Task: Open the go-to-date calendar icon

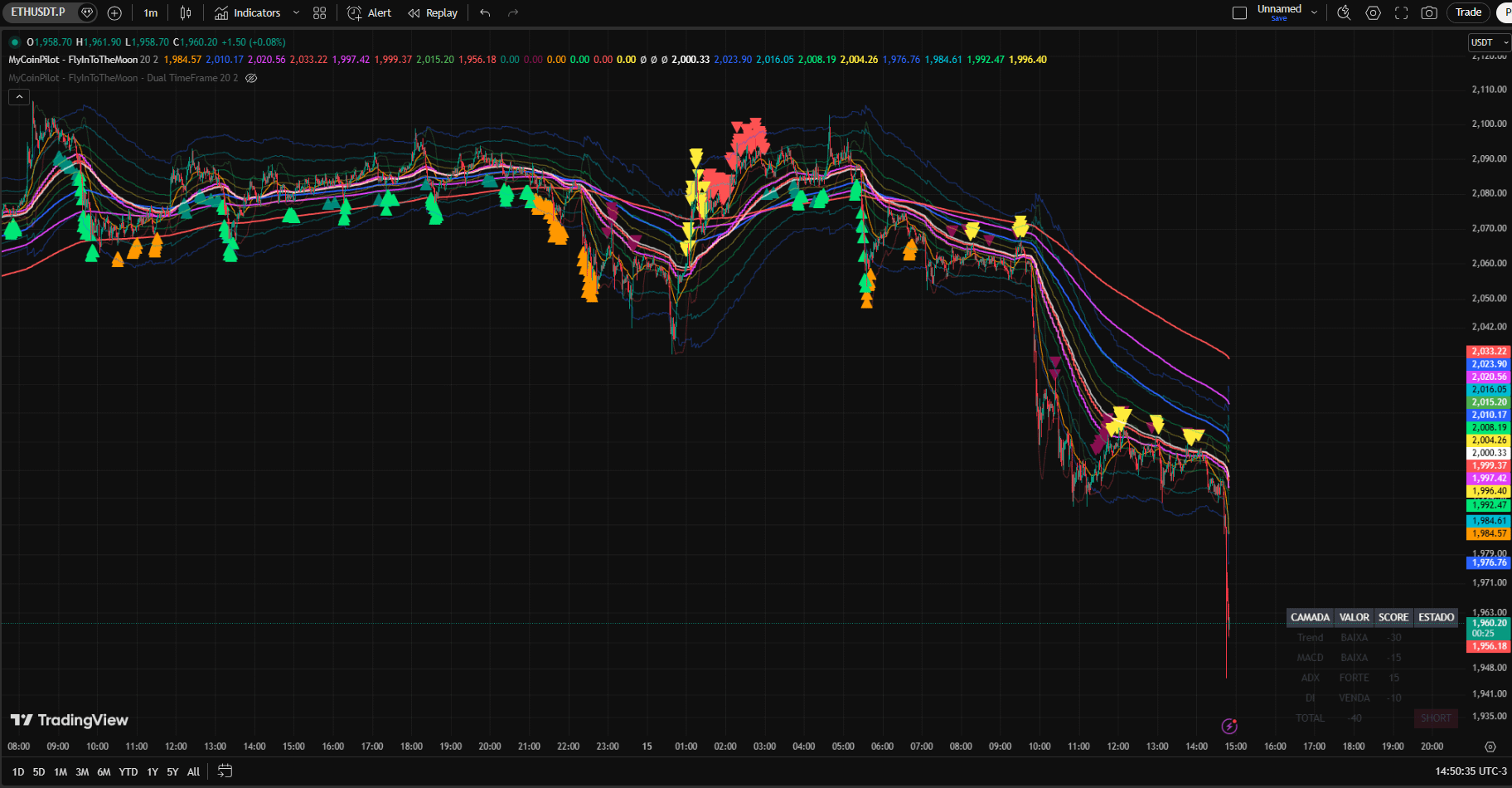Action: point(225,771)
